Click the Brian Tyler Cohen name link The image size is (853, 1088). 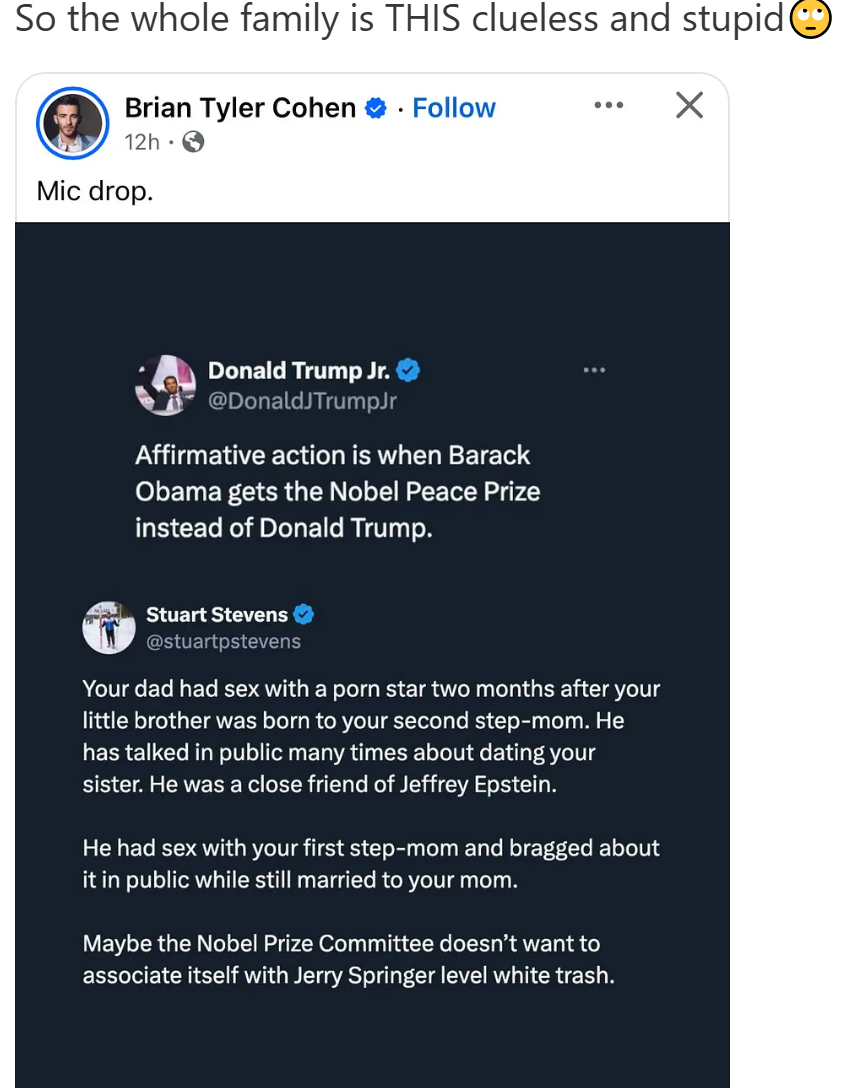click(240, 108)
